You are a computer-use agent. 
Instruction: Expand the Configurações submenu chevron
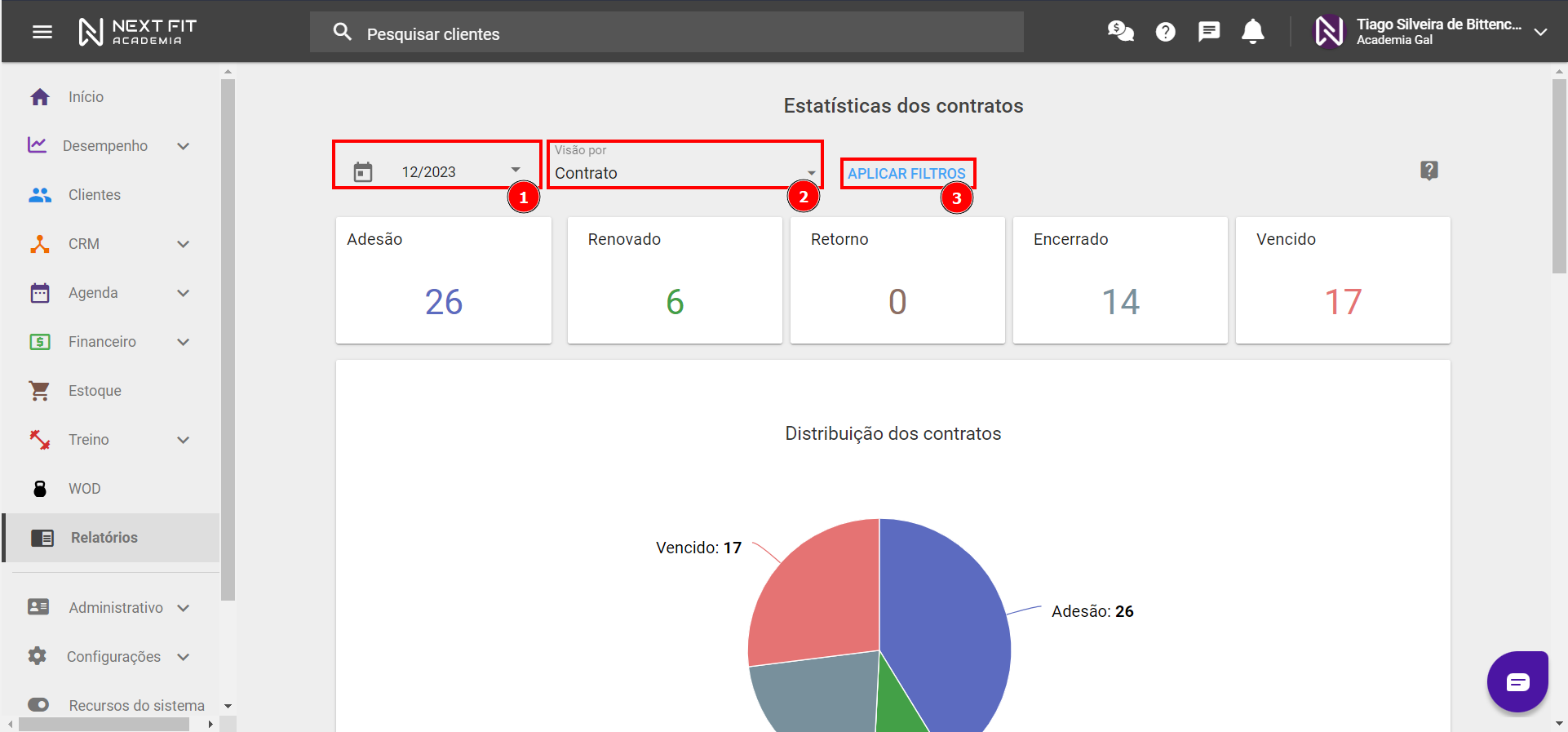184,657
